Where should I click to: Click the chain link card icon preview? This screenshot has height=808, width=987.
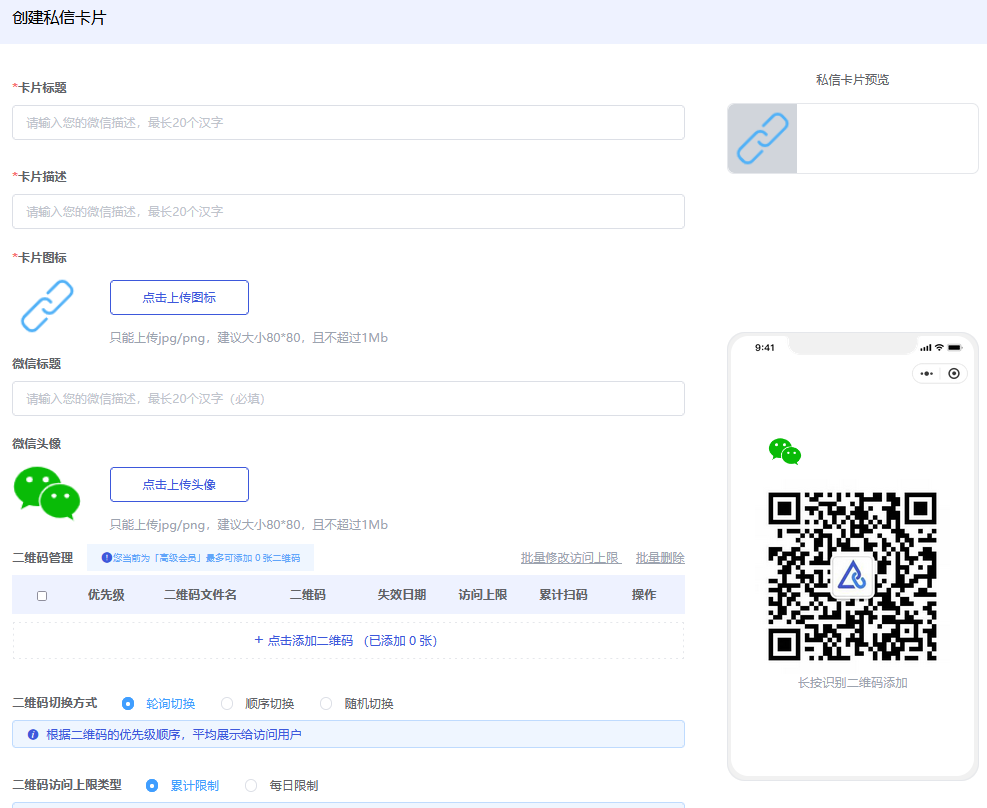pyautogui.click(x=47, y=306)
